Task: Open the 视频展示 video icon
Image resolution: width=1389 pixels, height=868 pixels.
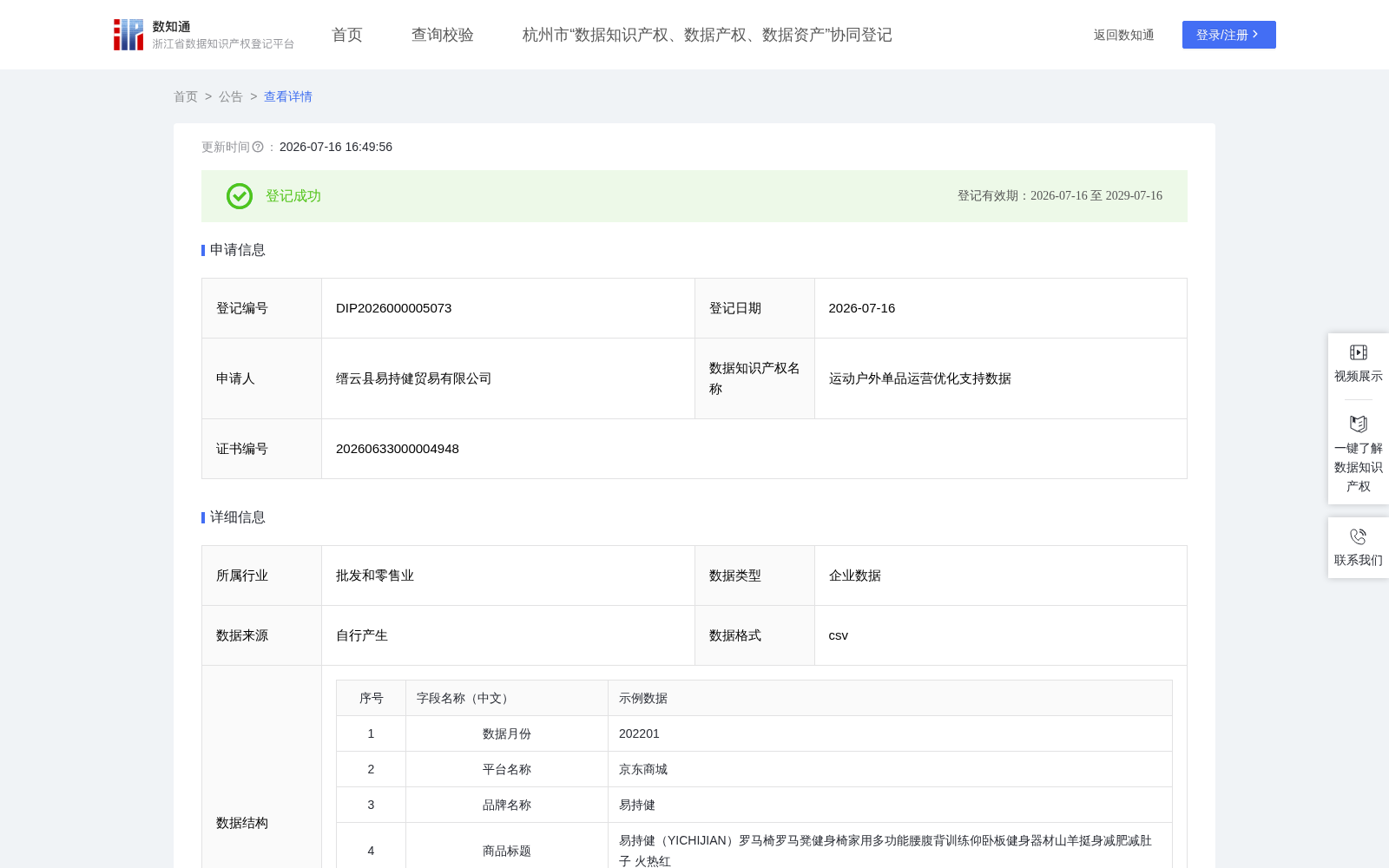Action: click(x=1359, y=352)
